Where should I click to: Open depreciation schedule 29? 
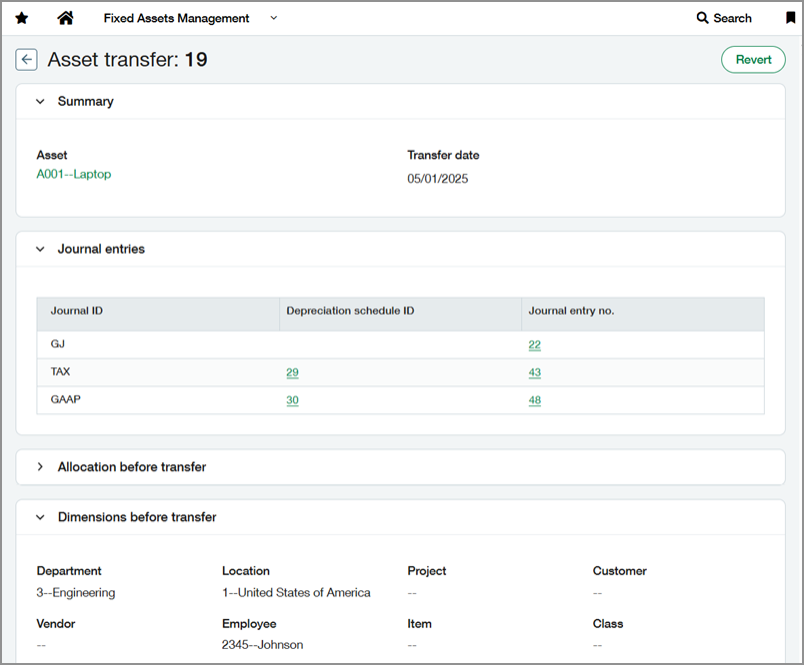click(292, 371)
